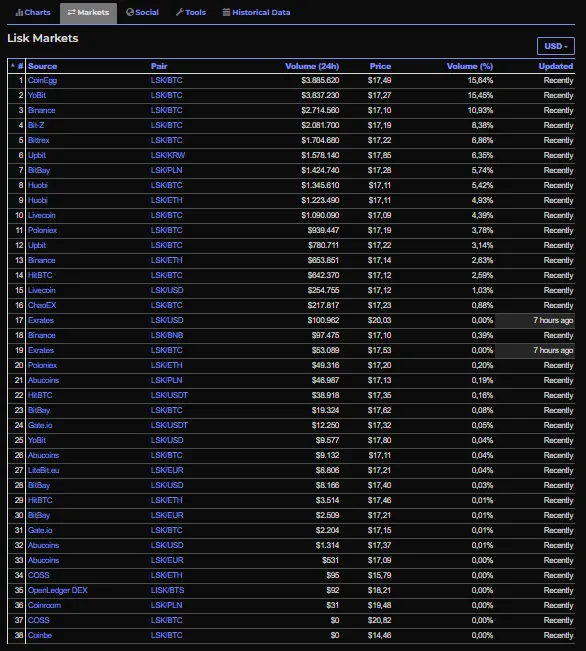Open Upbit link in row 6
Screen dimensions: 586x651
pyautogui.click(x=37, y=155)
